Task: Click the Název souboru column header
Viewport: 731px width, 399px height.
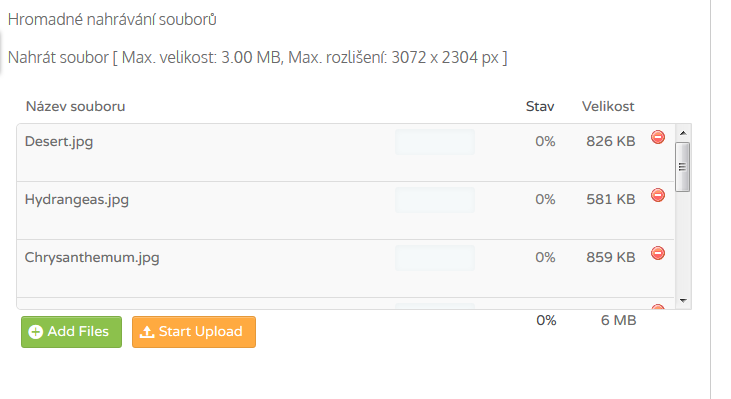Action: [76, 107]
